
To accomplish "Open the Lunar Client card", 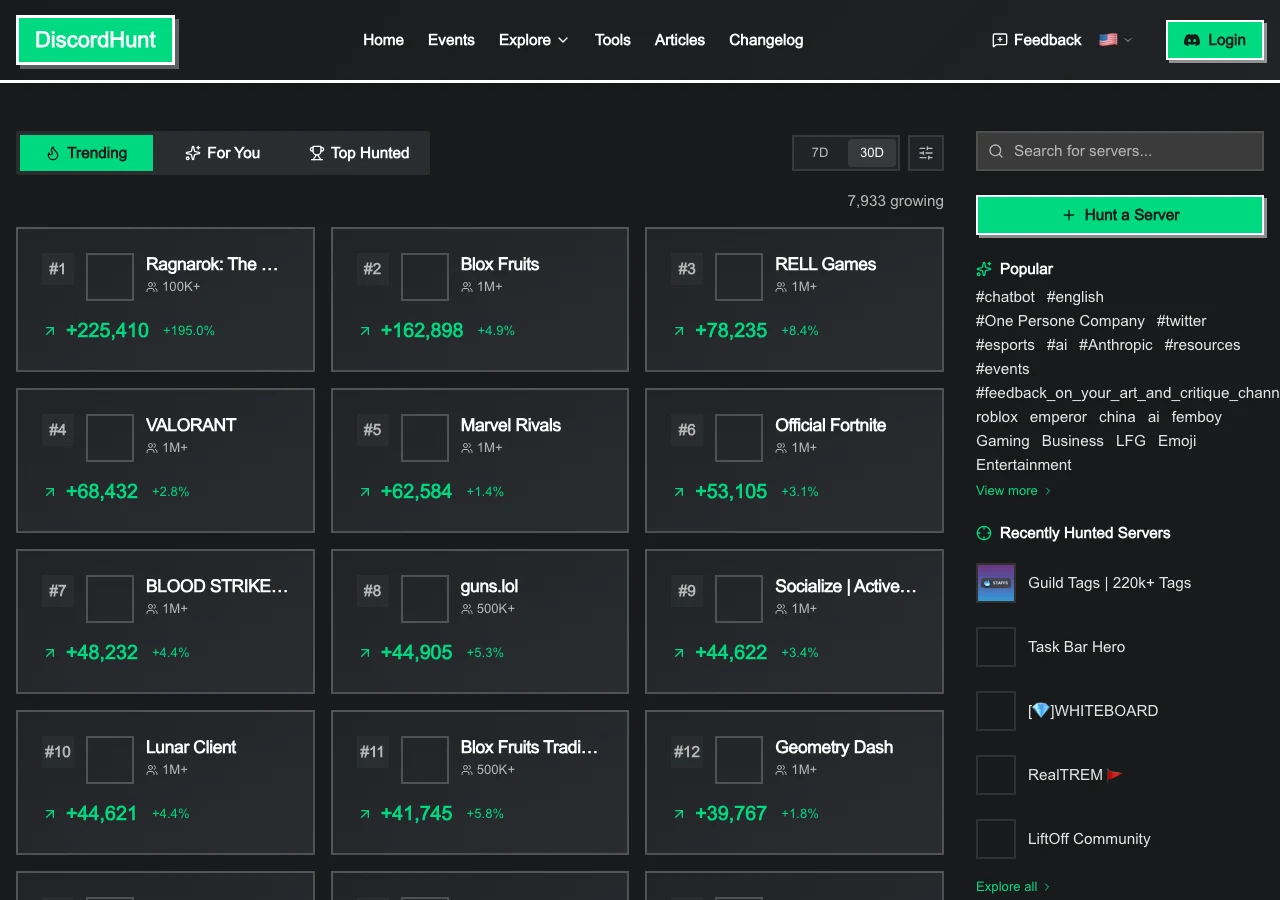I will point(166,783).
